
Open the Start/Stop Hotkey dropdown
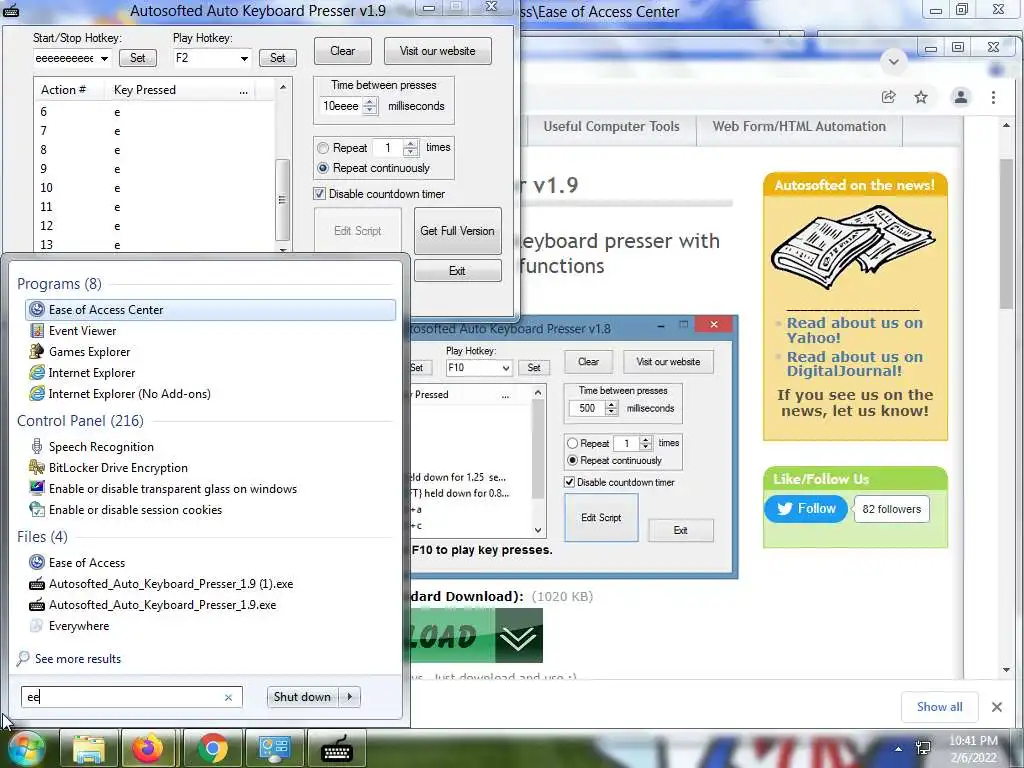click(x=104, y=59)
